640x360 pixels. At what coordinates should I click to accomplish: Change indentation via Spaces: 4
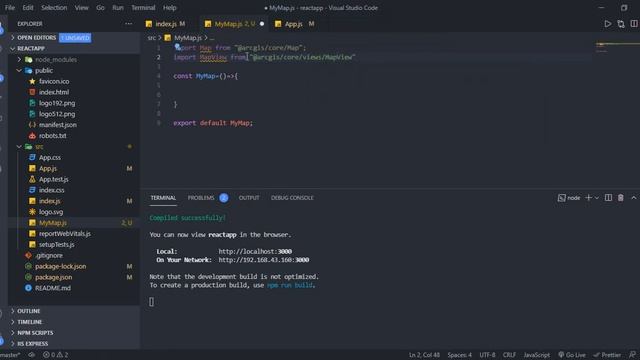point(460,355)
